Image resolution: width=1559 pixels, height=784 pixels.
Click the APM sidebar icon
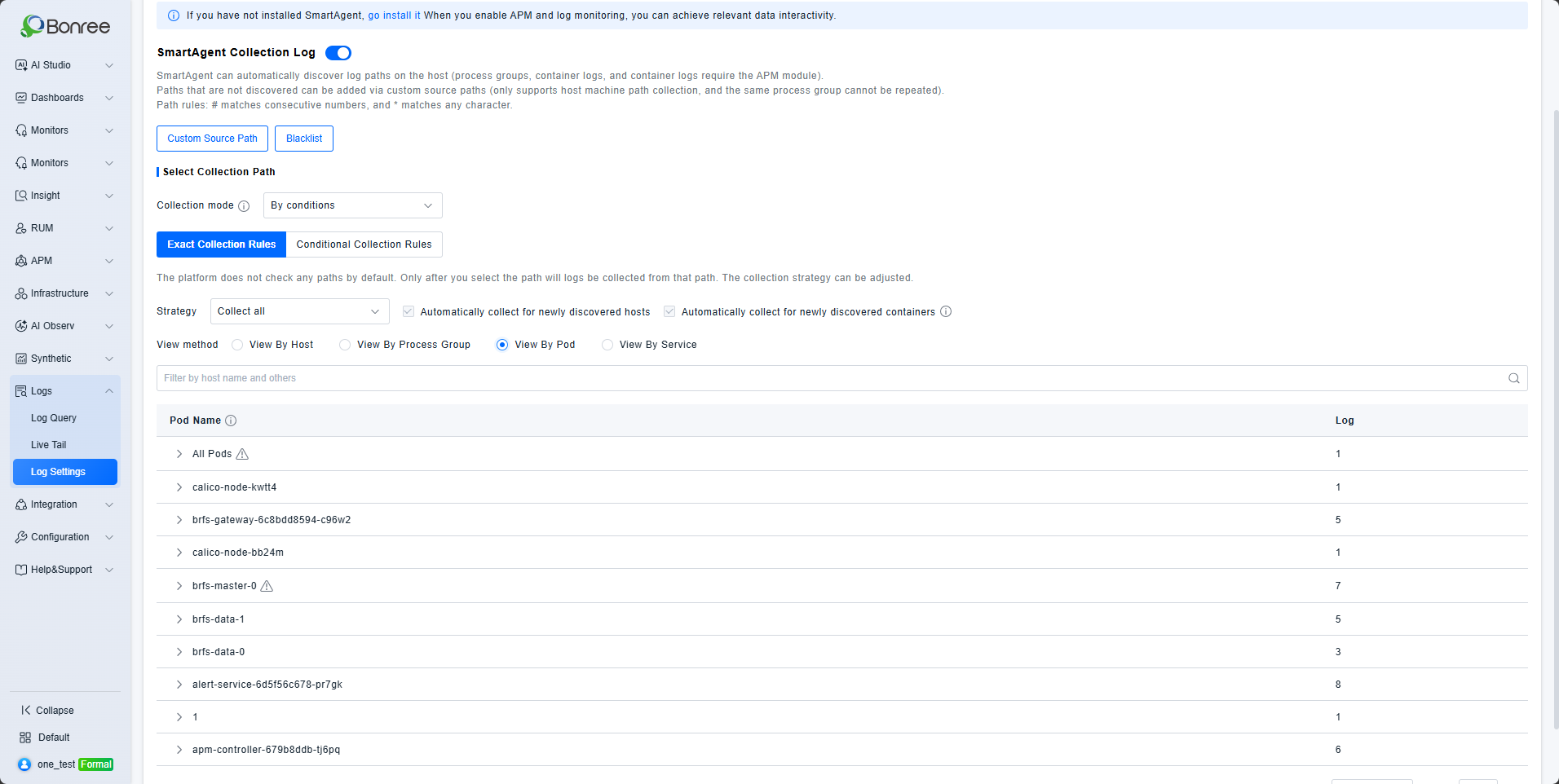[21, 261]
